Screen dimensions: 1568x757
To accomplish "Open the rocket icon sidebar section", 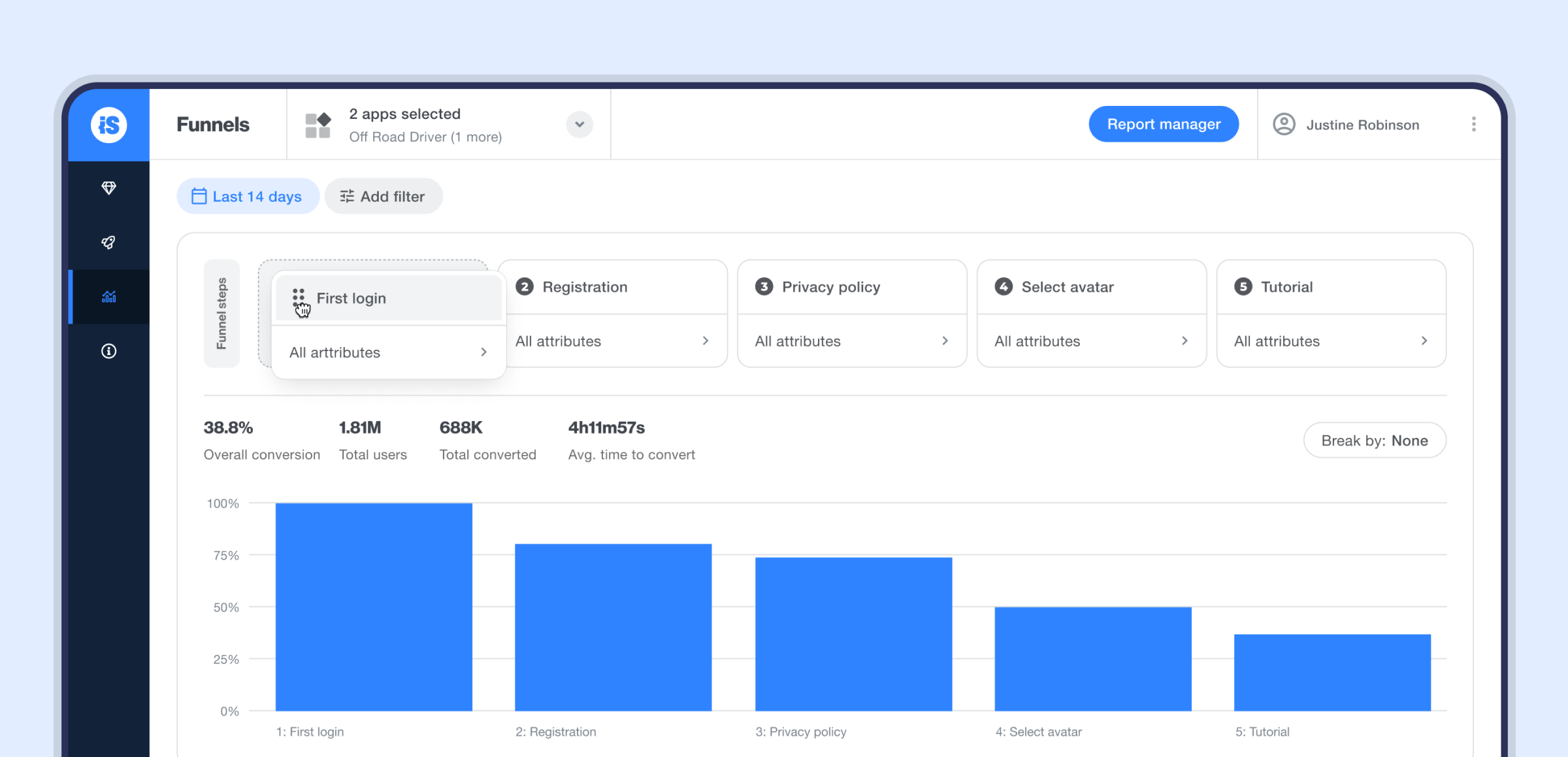I will (108, 243).
